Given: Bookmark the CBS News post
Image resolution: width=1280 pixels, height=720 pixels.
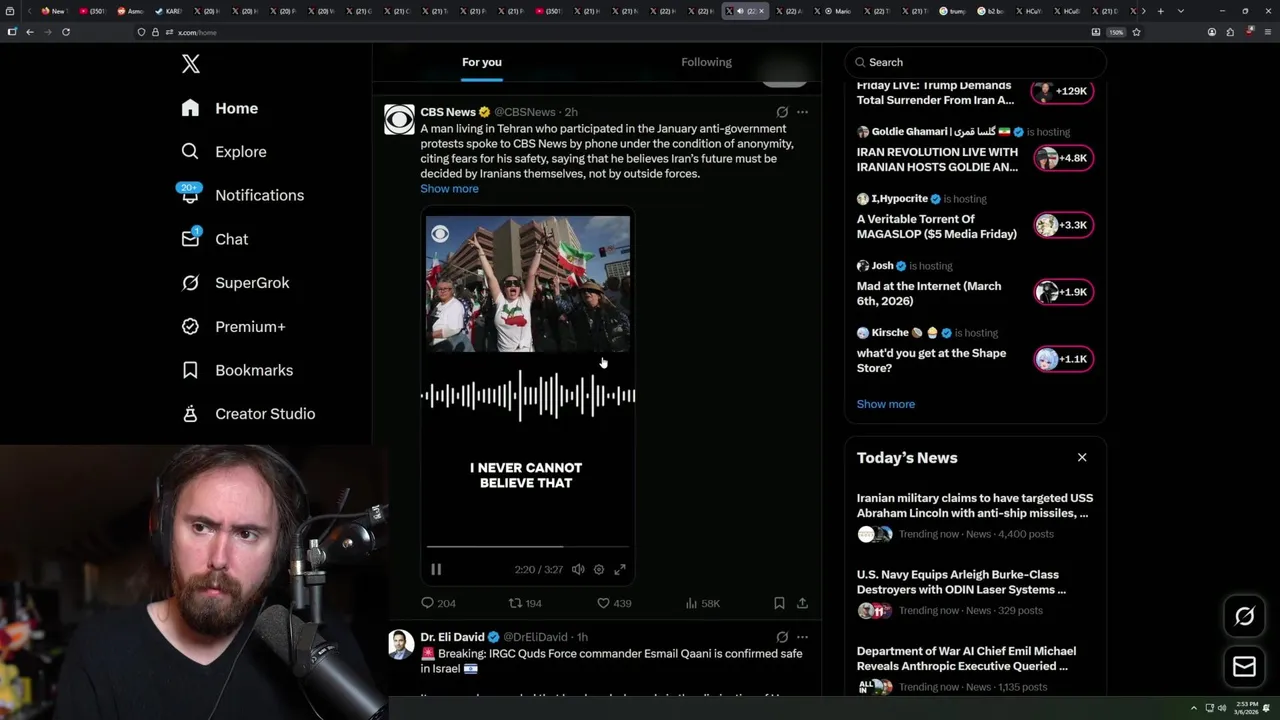Looking at the screenshot, I should click(x=779, y=603).
